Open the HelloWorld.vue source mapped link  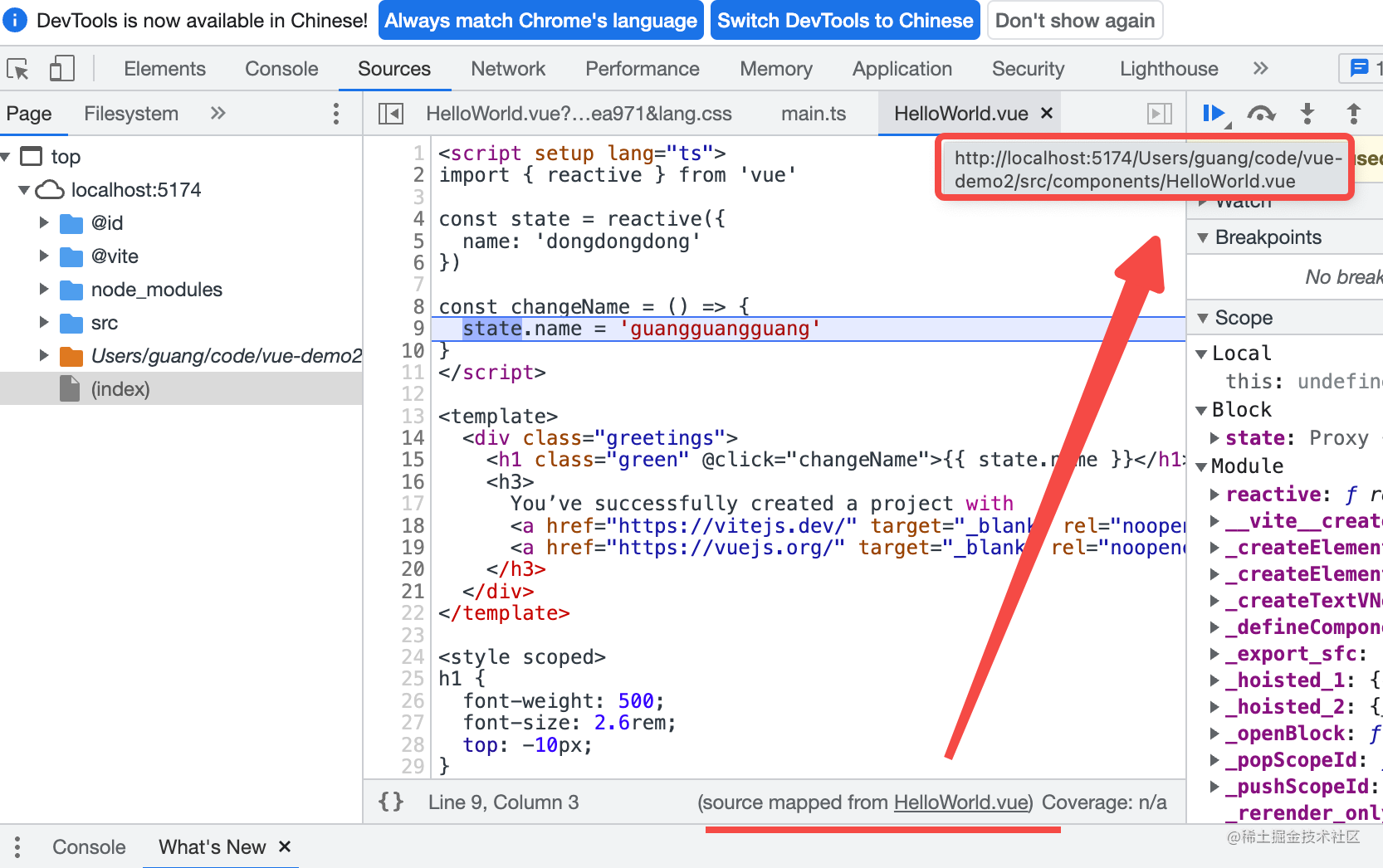click(960, 802)
